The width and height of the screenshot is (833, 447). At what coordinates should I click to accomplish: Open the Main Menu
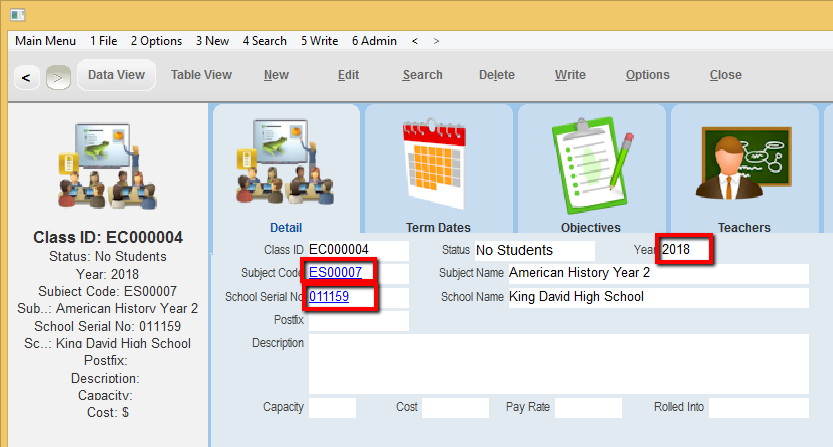45,41
